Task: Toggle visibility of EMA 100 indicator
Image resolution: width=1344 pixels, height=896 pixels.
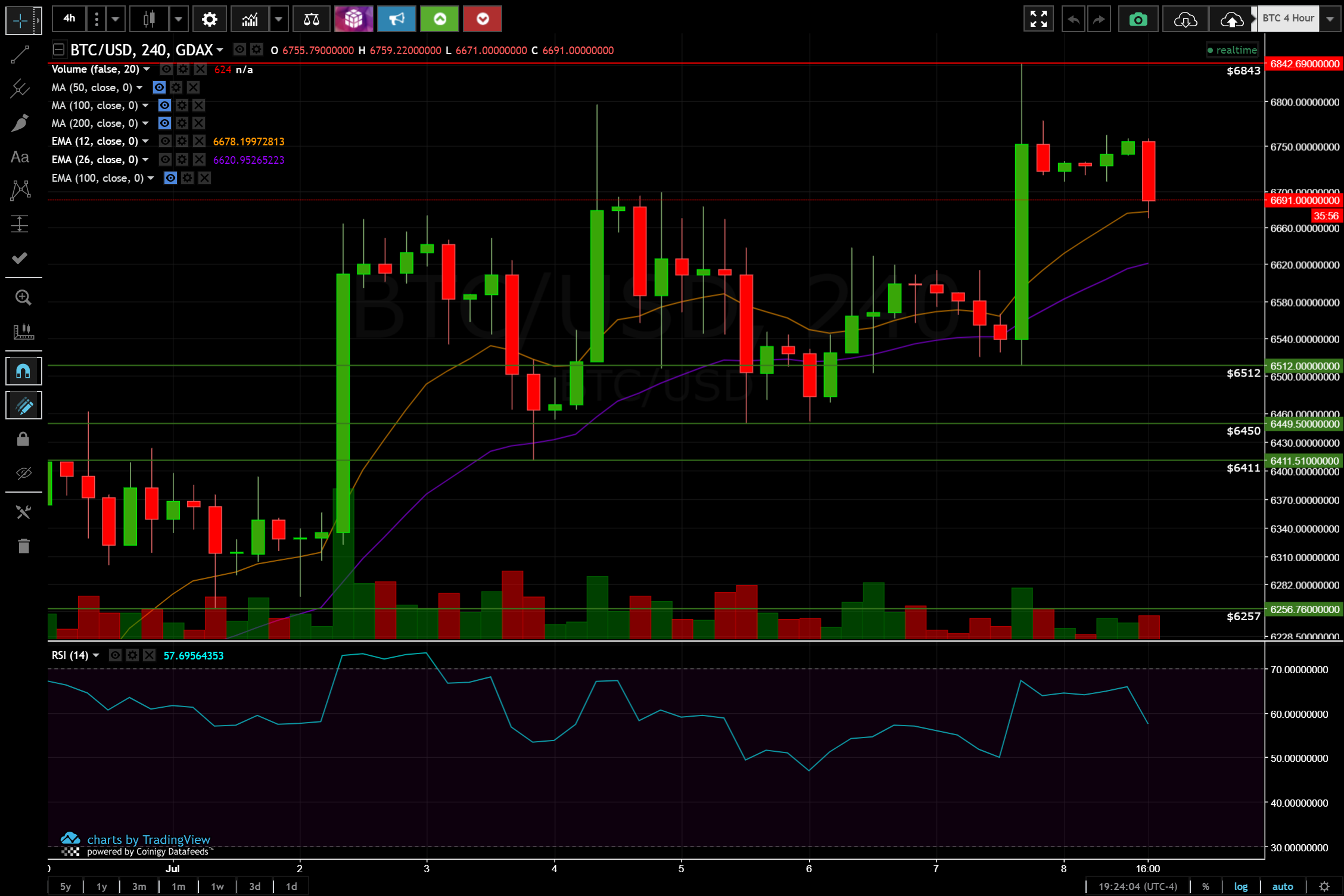Action: point(170,178)
